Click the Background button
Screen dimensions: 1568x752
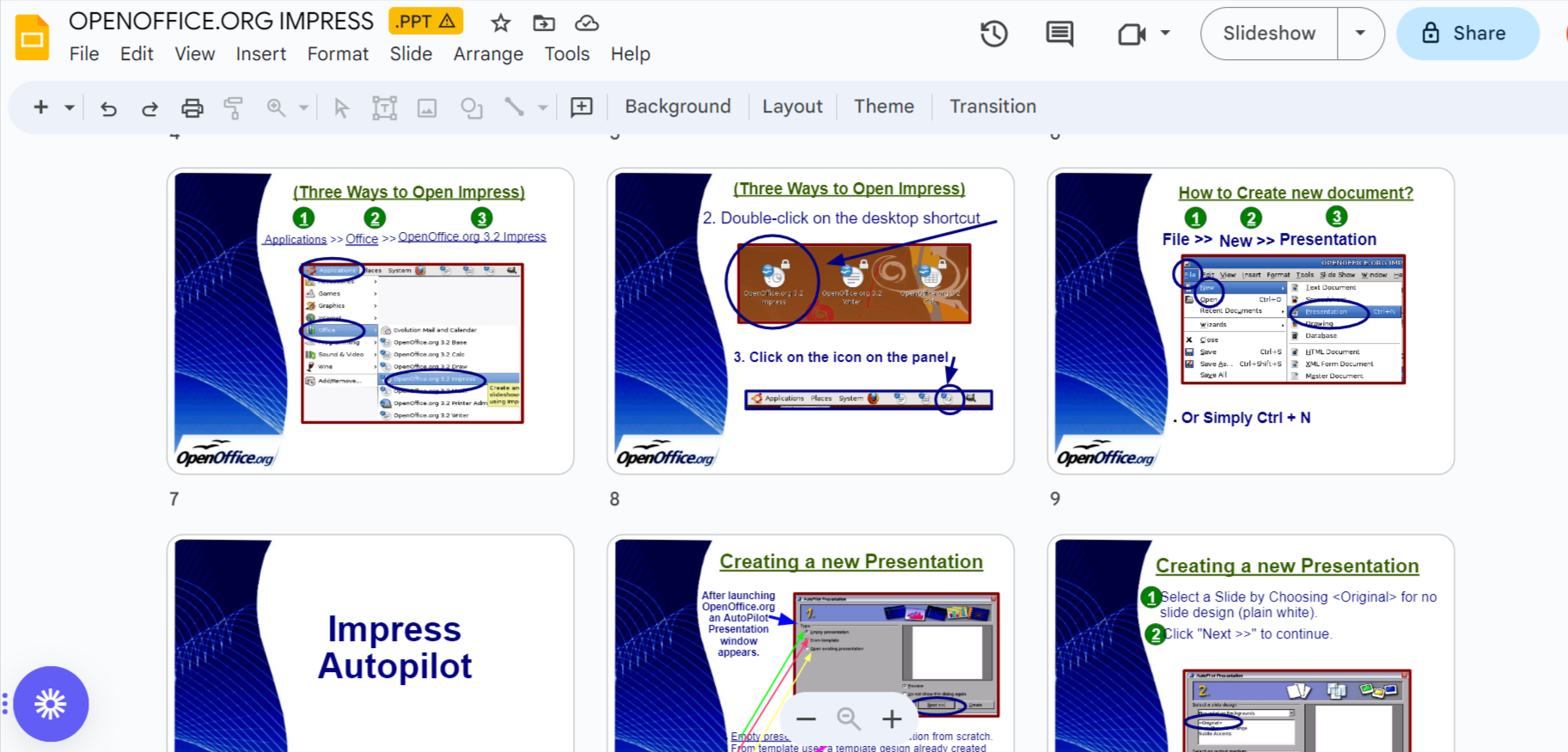coord(678,107)
